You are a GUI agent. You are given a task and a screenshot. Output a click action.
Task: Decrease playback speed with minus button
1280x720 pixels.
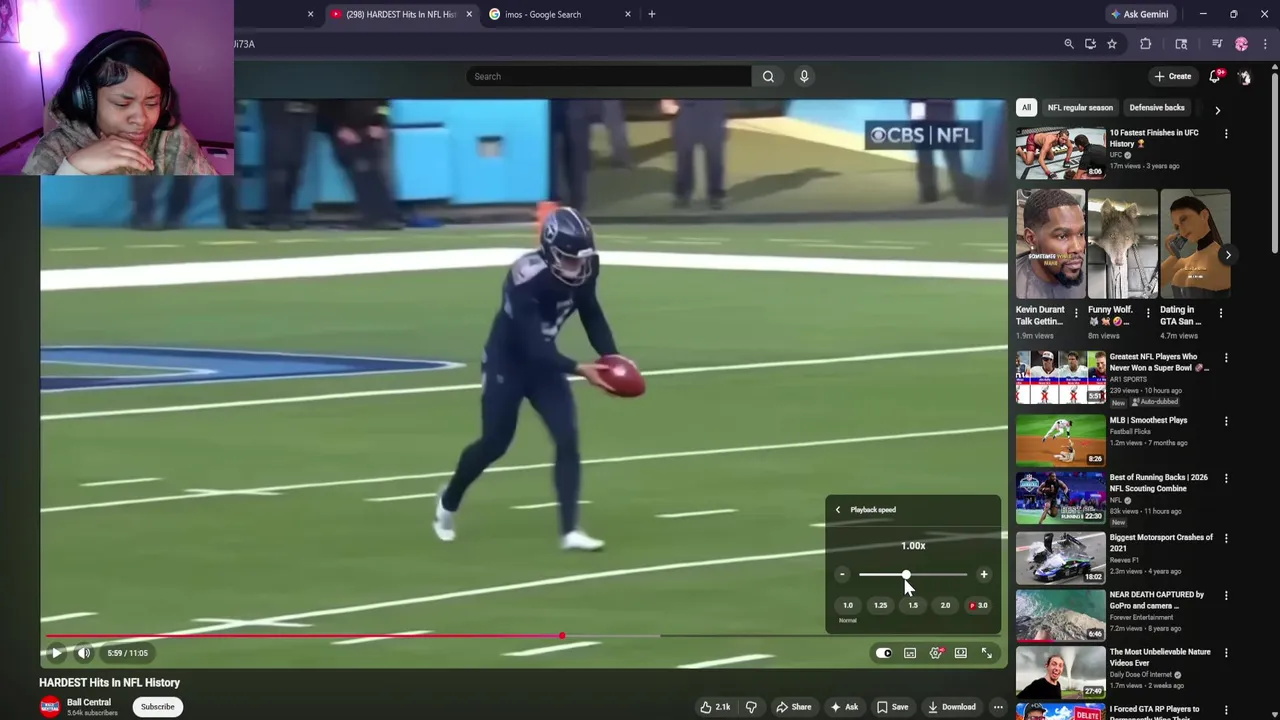pos(842,574)
